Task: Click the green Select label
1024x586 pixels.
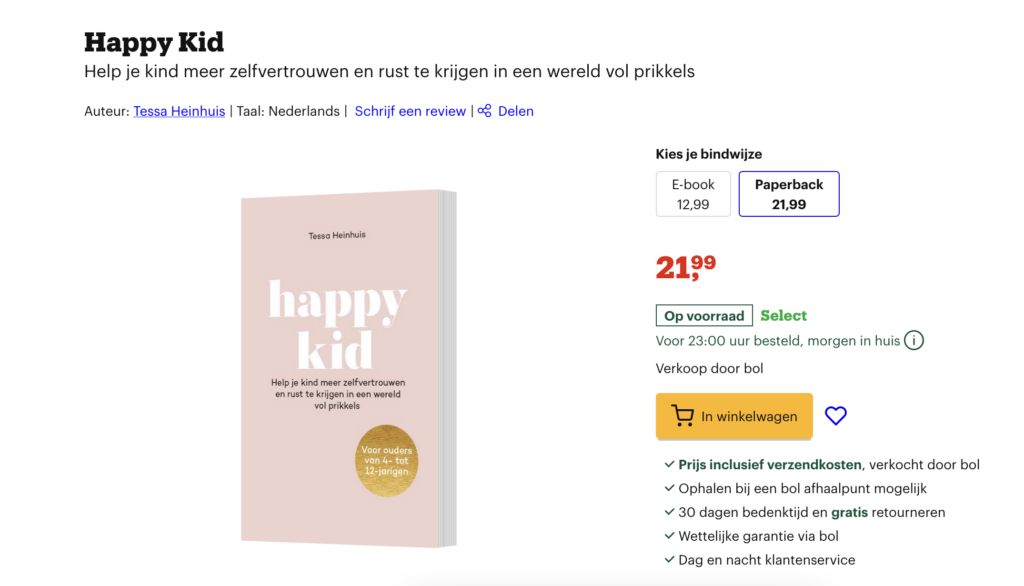Action: click(783, 316)
